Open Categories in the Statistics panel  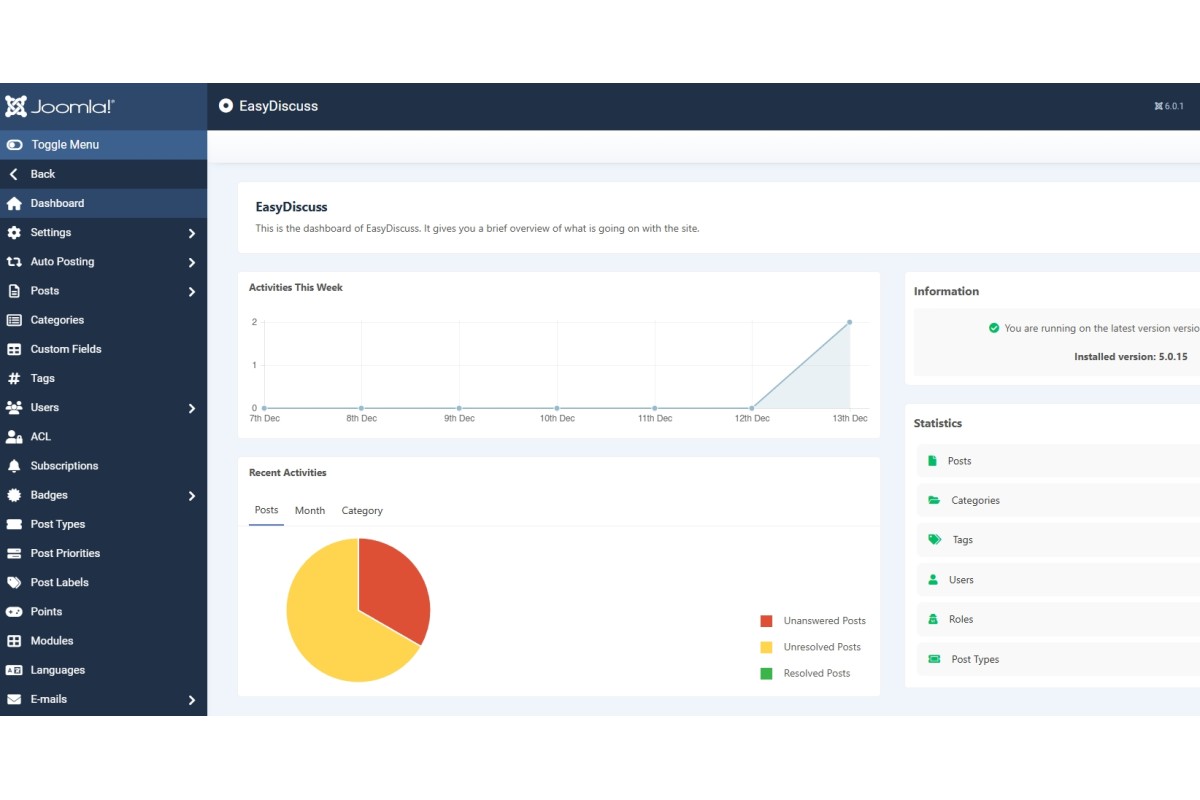tap(974, 500)
